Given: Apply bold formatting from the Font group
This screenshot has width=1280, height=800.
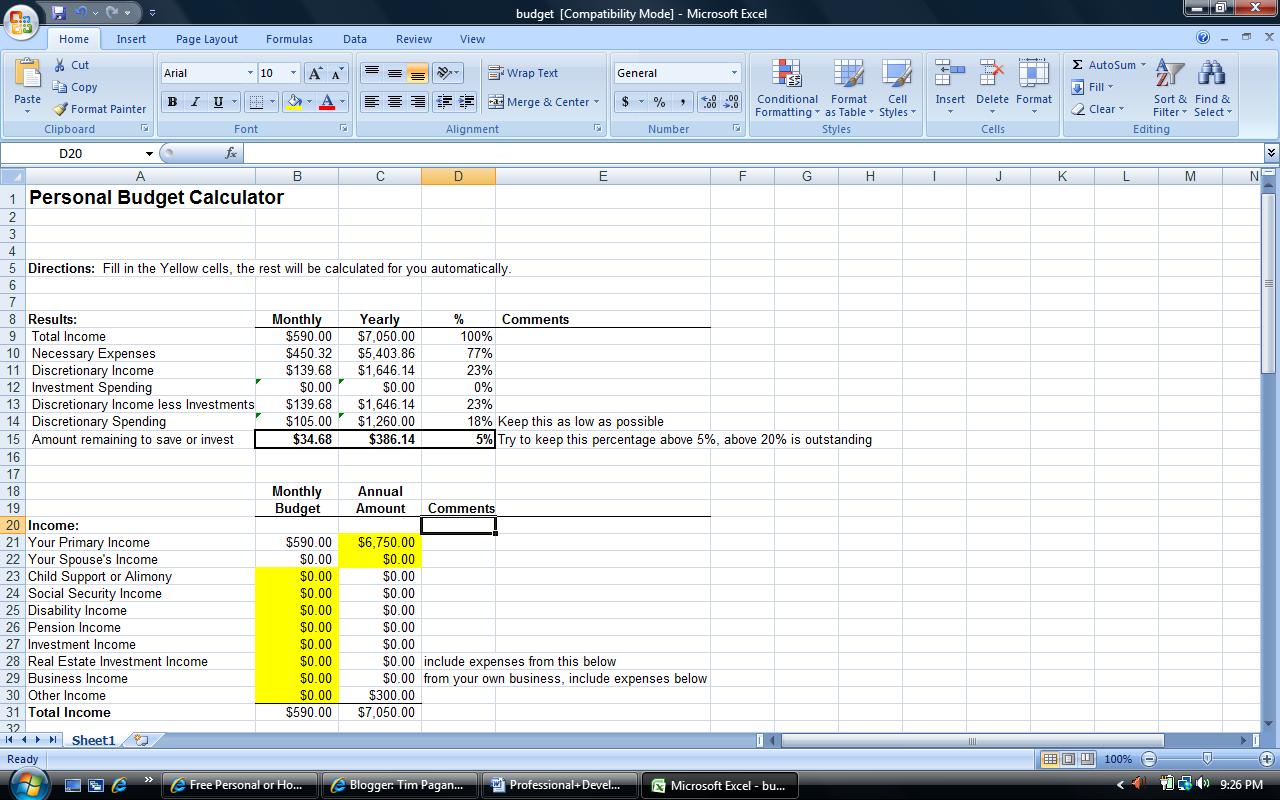Looking at the screenshot, I should [171, 103].
